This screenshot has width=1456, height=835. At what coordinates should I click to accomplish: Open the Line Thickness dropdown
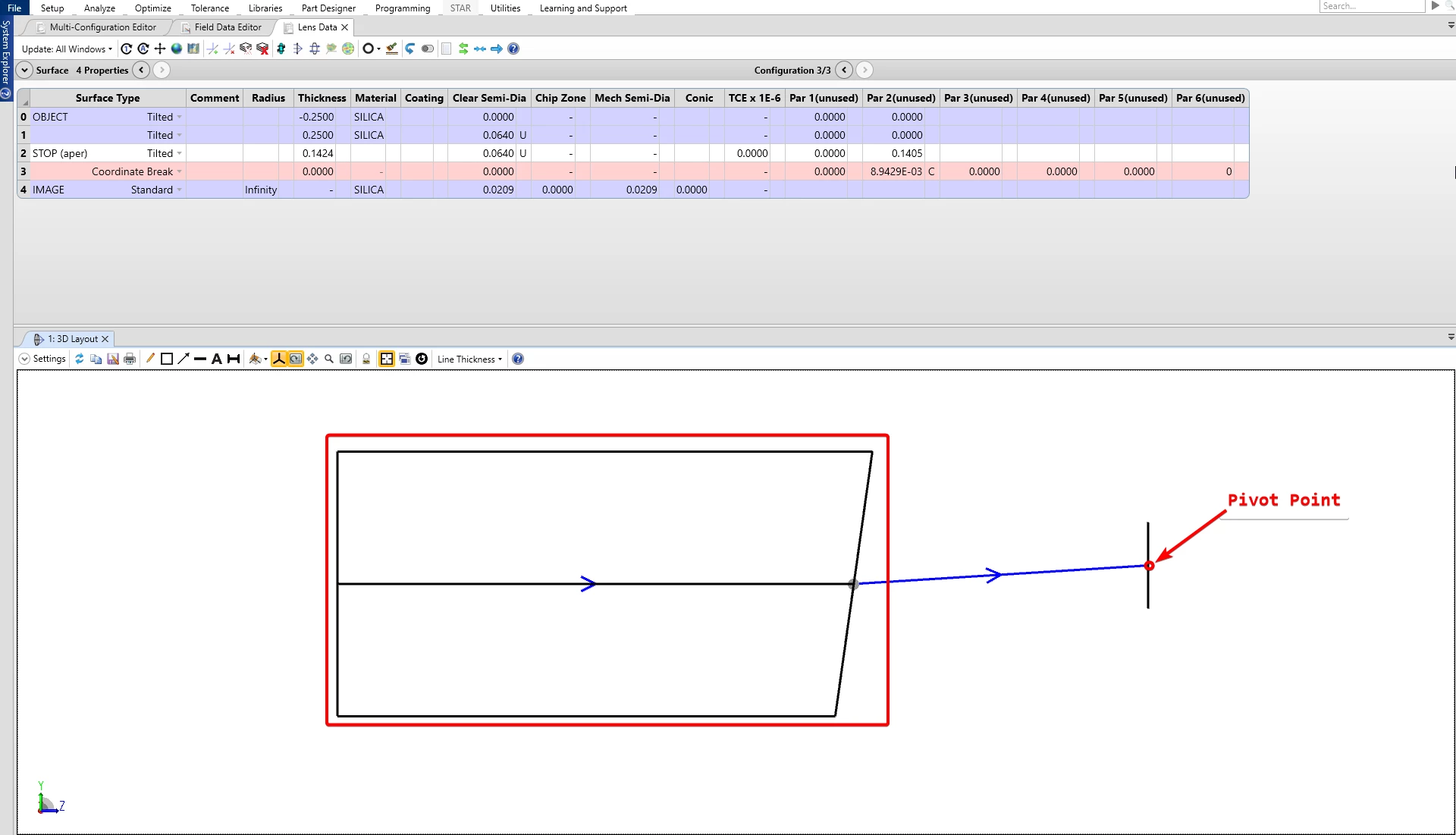tap(469, 359)
